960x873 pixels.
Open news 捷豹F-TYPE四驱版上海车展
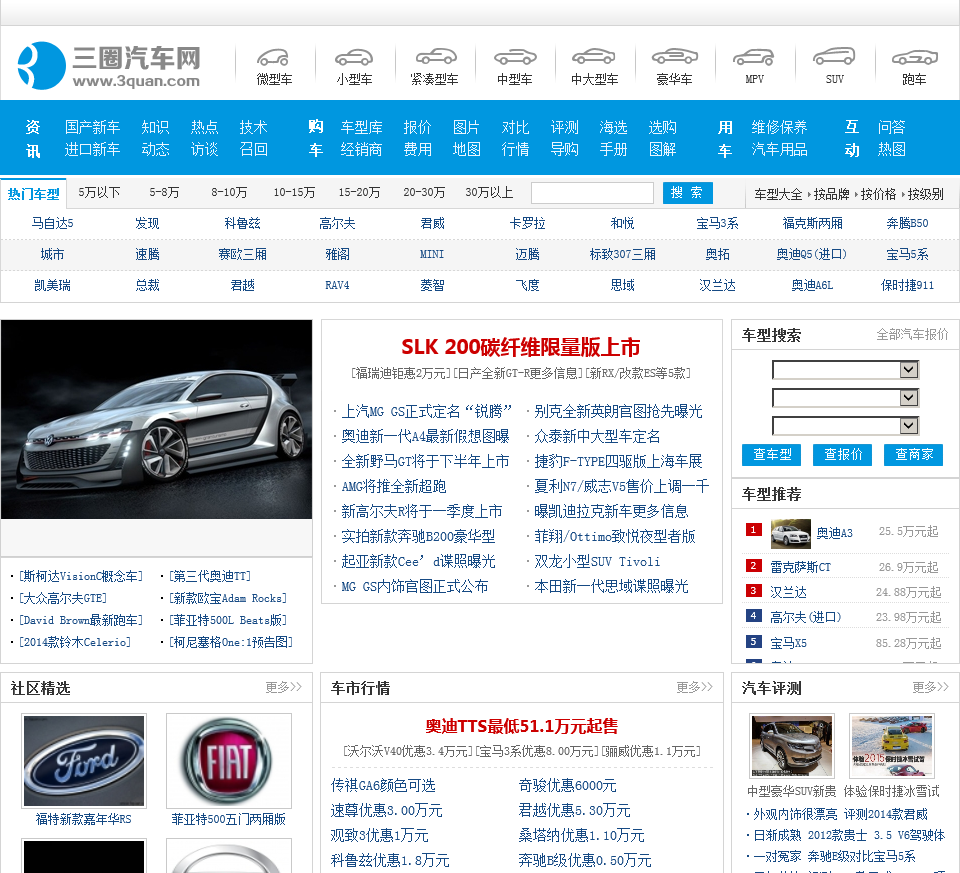[x=618, y=461]
